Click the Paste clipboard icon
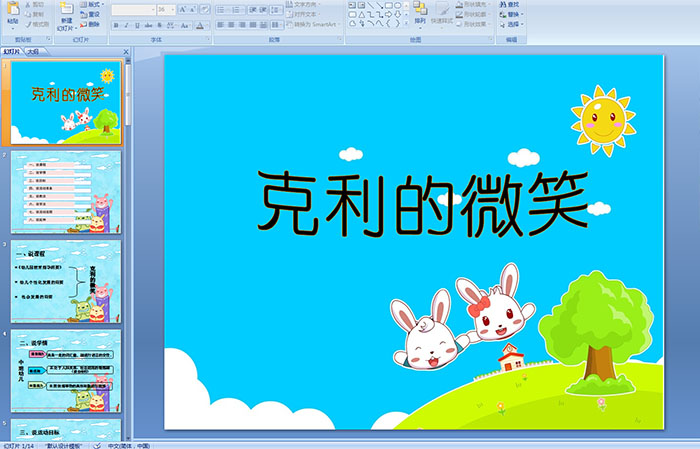700x449 pixels. pyautogui.click(x=13, y=8)
